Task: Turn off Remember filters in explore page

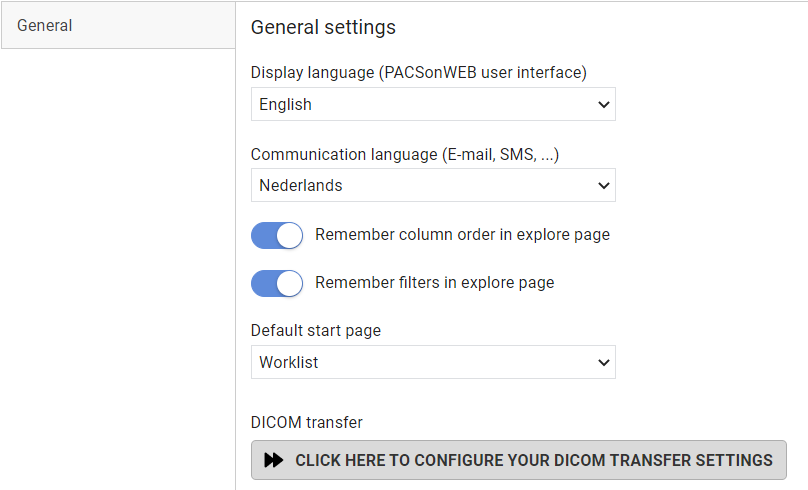Action: 277,283
